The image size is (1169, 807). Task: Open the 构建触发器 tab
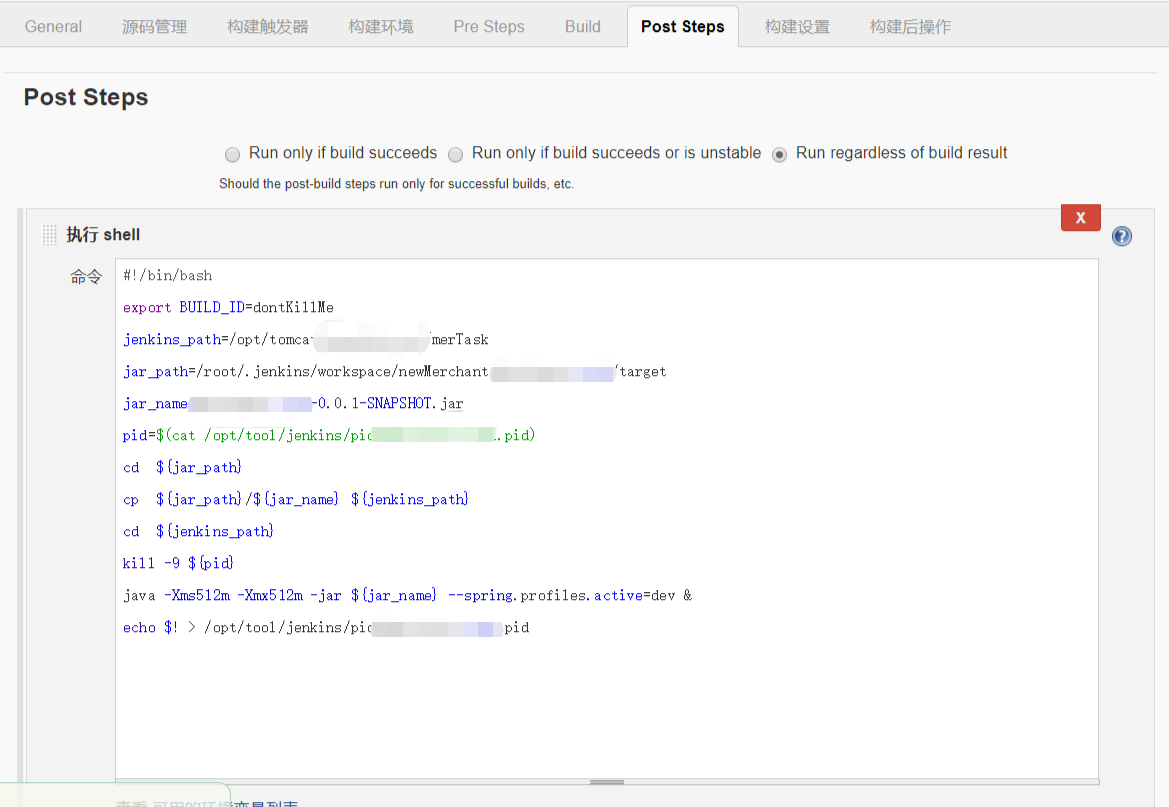[x=268, y=27]
